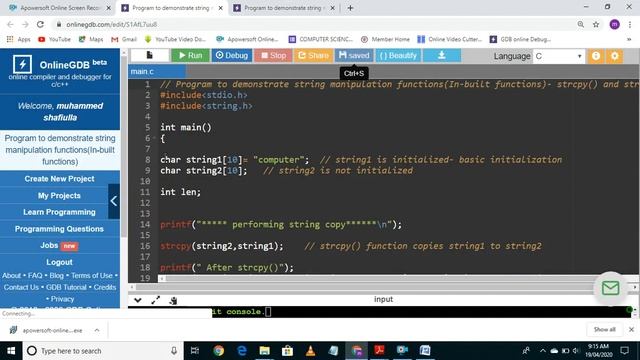The height and width of the screenshot is (360, 640).
Task: Show more bookmarks overflow chevron
Action: tap(629, 39)
